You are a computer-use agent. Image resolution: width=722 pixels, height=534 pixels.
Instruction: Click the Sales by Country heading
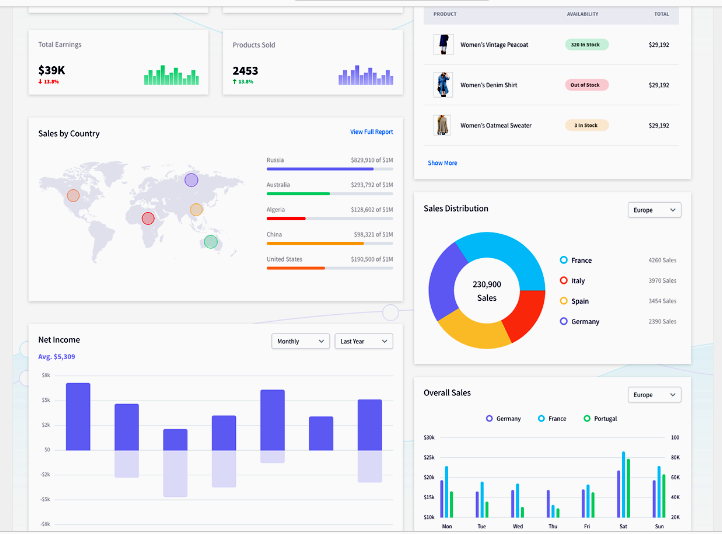(x=69, y=134)
